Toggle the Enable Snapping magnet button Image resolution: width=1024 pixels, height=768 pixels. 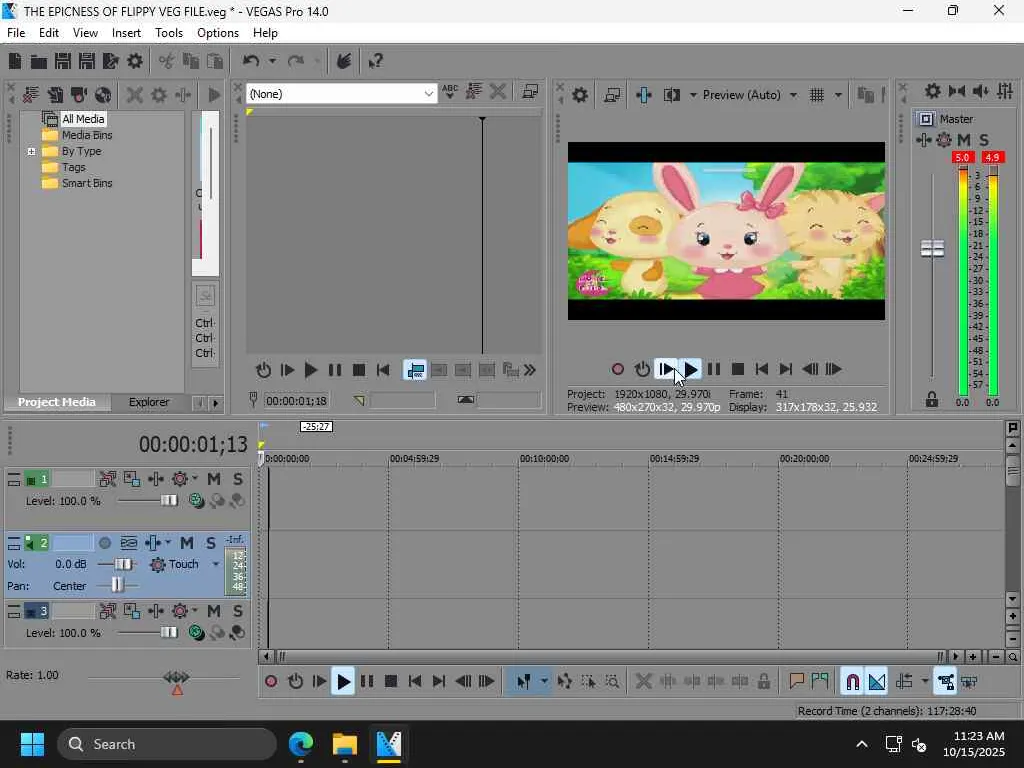pos(852,682)
